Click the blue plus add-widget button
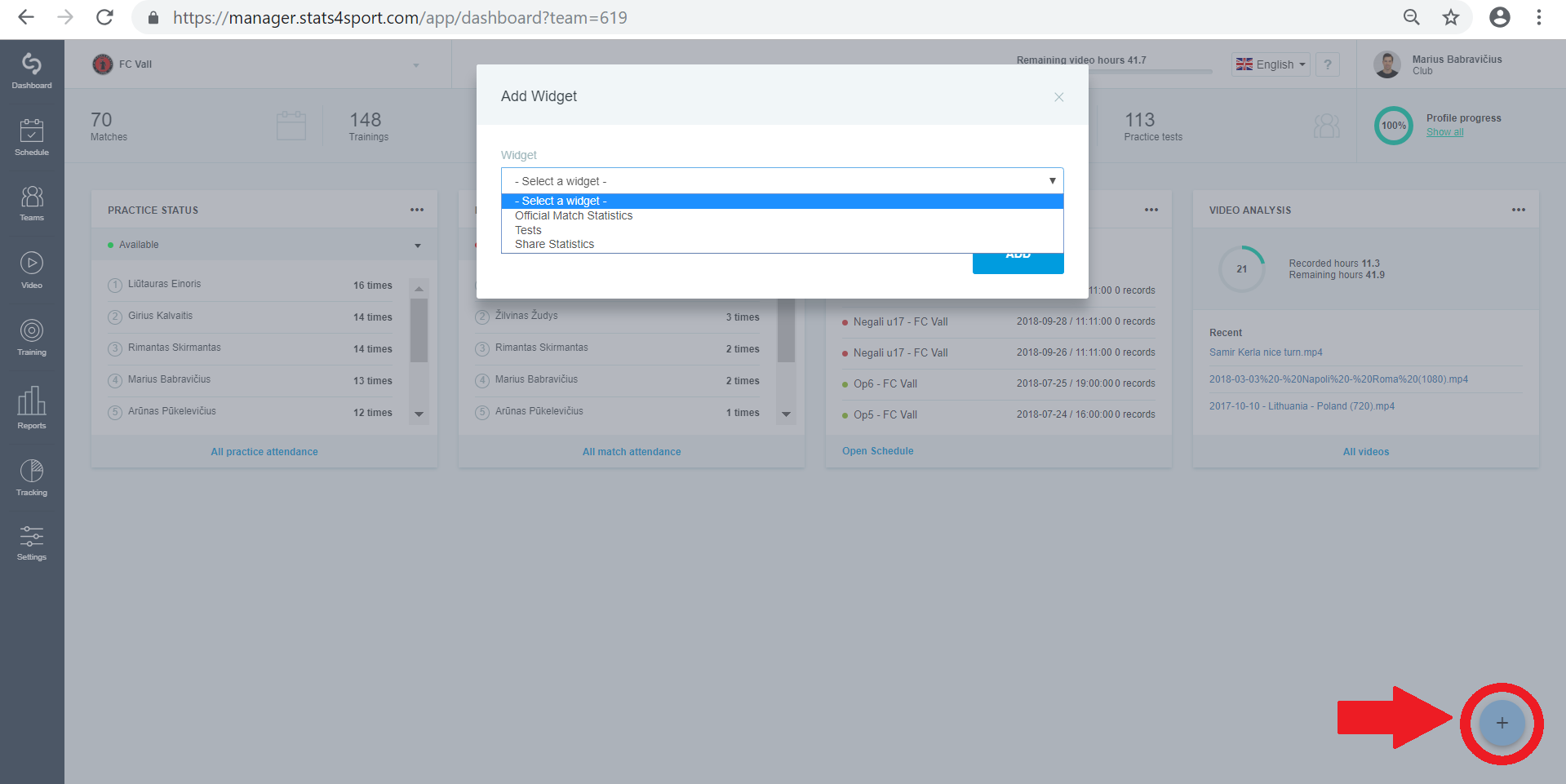This screenshot has width=1566, height=784. coord(1501,723)
